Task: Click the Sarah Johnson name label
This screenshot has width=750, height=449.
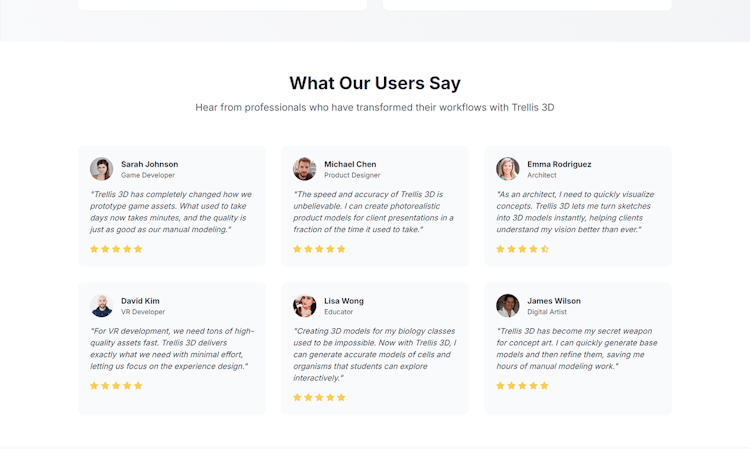Action: (150, 164)
